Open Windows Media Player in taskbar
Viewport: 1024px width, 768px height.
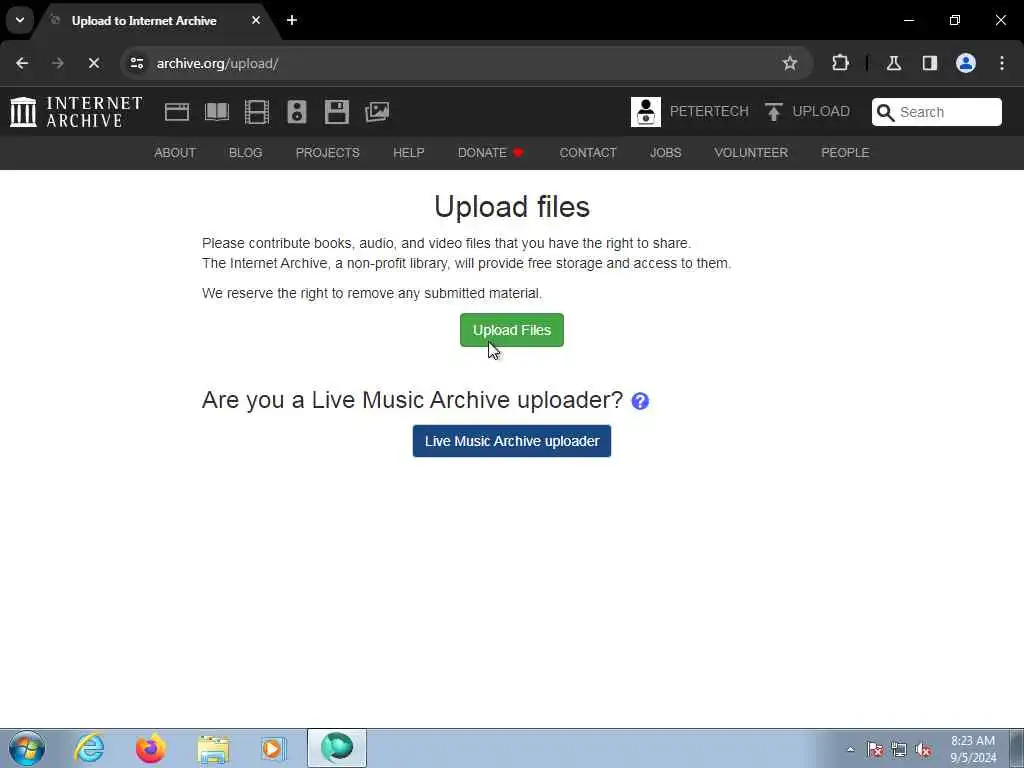273,749
